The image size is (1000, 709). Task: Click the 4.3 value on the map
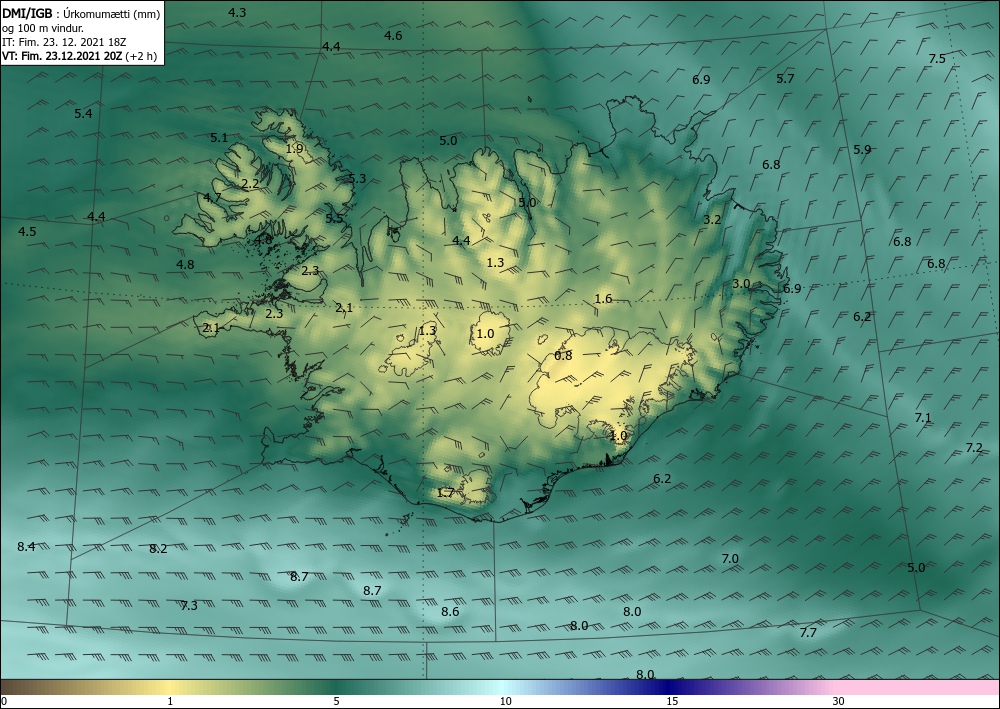237,12
